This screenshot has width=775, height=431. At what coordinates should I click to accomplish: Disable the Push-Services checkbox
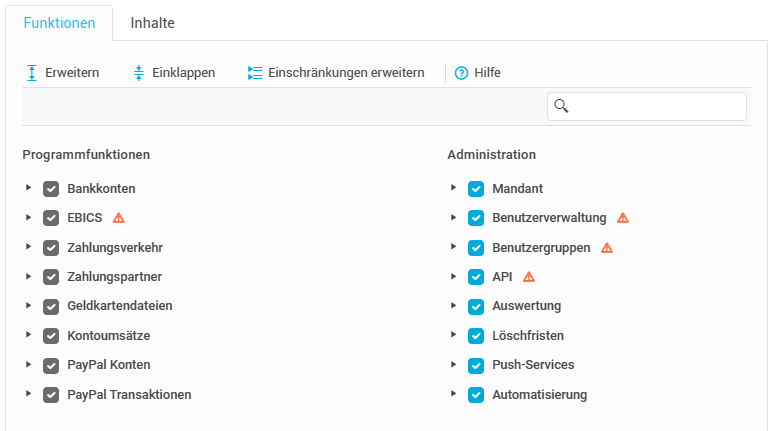tap(476, 365)
